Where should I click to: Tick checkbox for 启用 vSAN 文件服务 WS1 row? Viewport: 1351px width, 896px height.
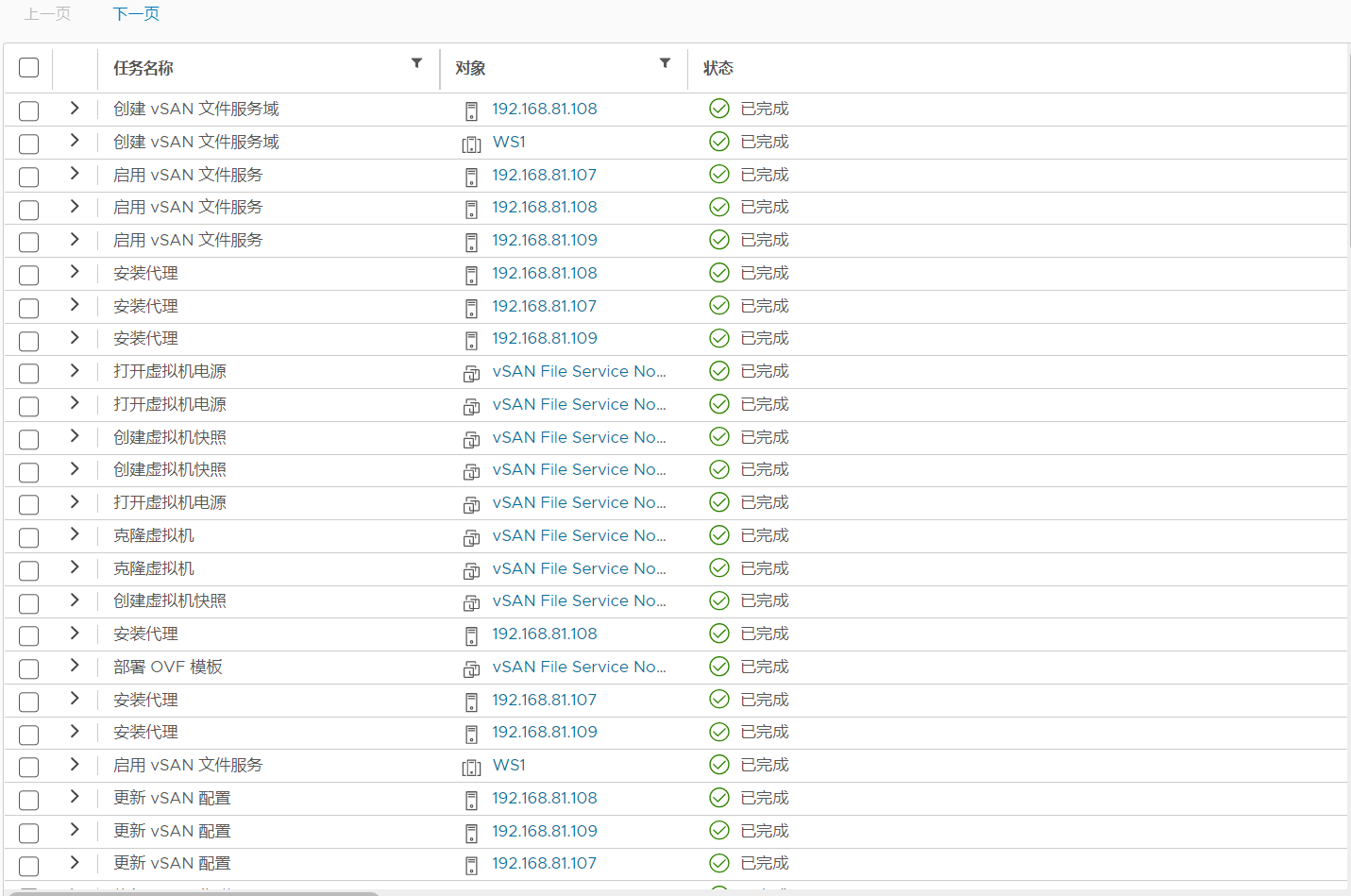[x=29, y=767]
